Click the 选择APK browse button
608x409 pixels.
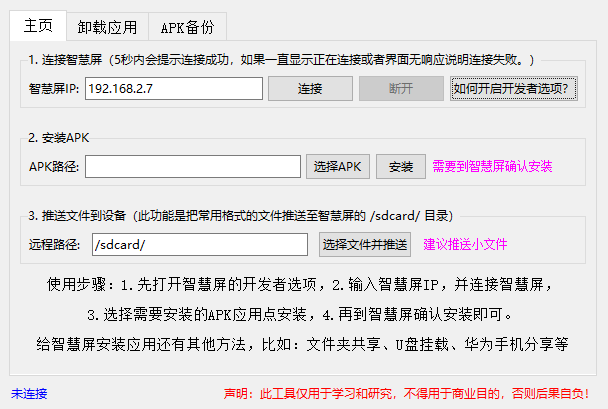click(336, 166)
